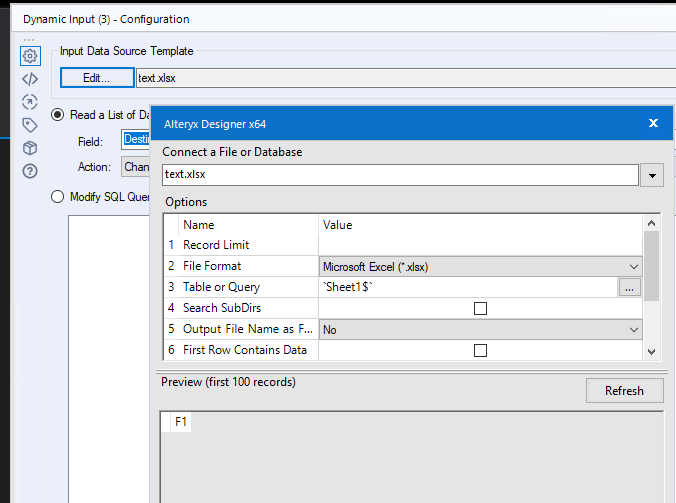676x503 pixels.
Task: Select the Modify SQL Query radio button
Action: pos(58,196)
